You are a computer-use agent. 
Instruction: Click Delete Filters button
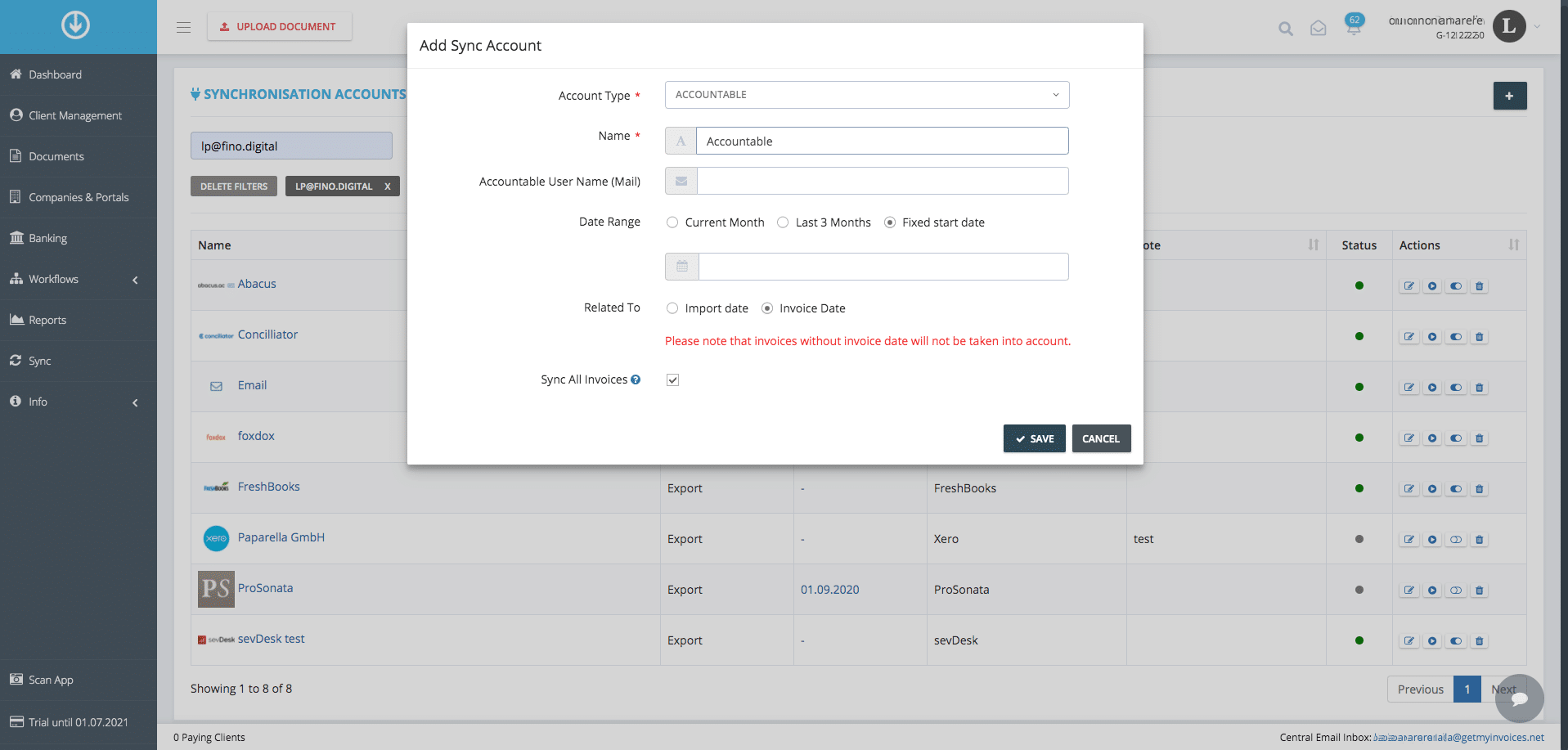tap(234, 186)
